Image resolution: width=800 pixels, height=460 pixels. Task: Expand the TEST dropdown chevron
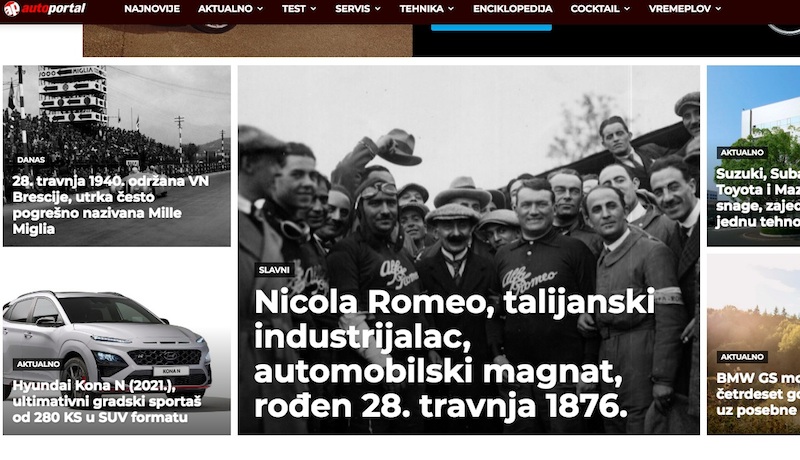(313, 9)
